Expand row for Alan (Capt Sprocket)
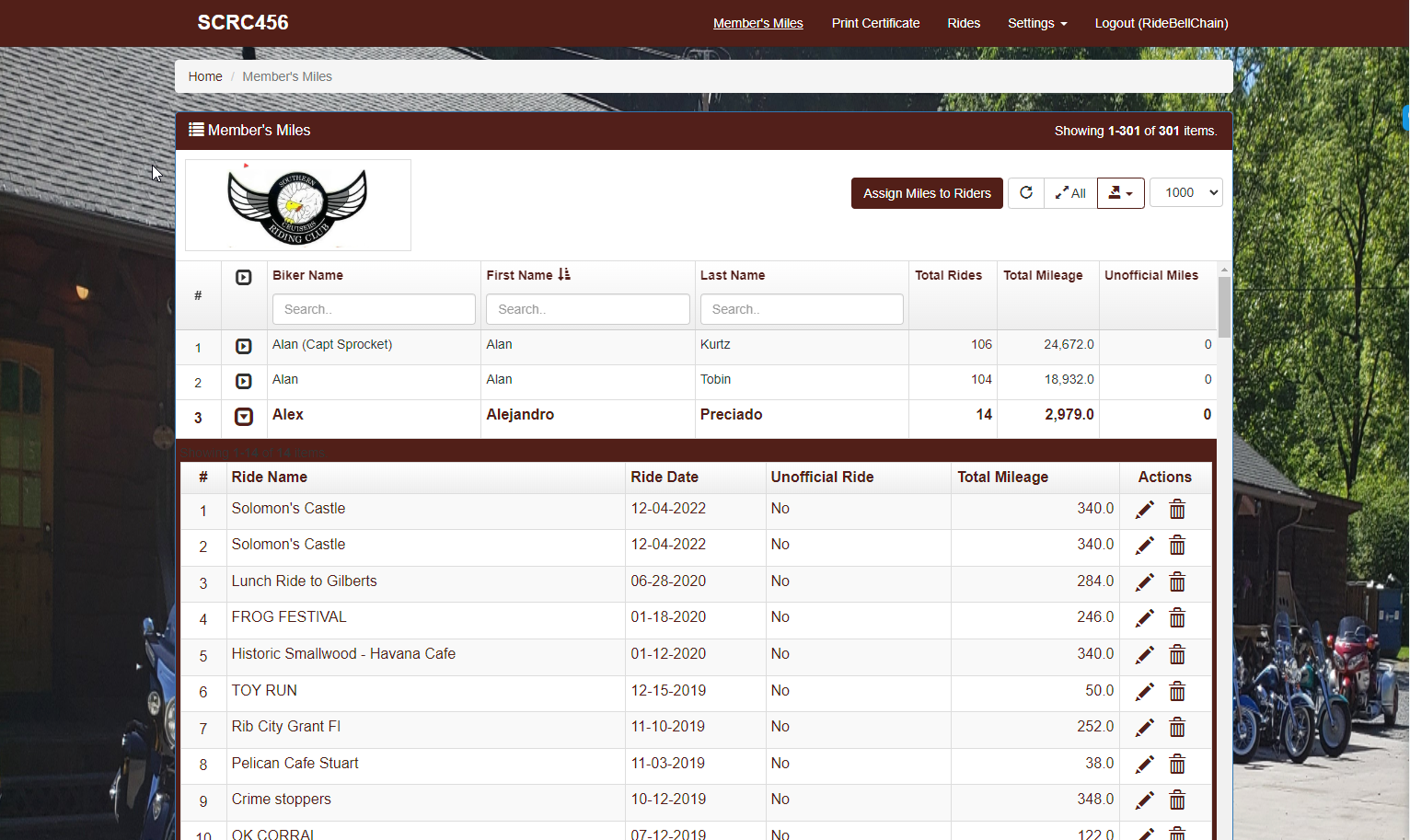 244,347
